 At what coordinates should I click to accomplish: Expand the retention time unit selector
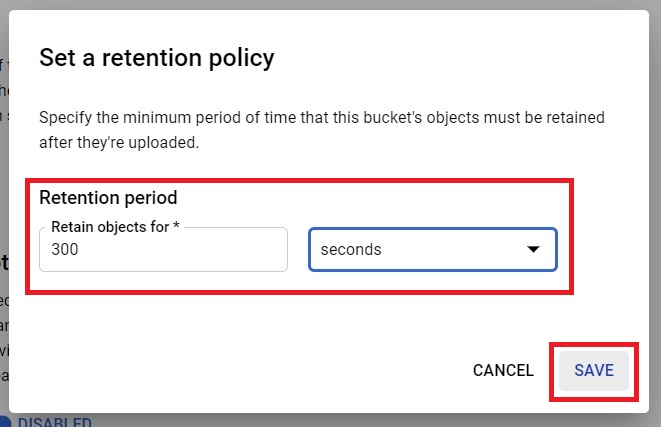click(433, 250)
